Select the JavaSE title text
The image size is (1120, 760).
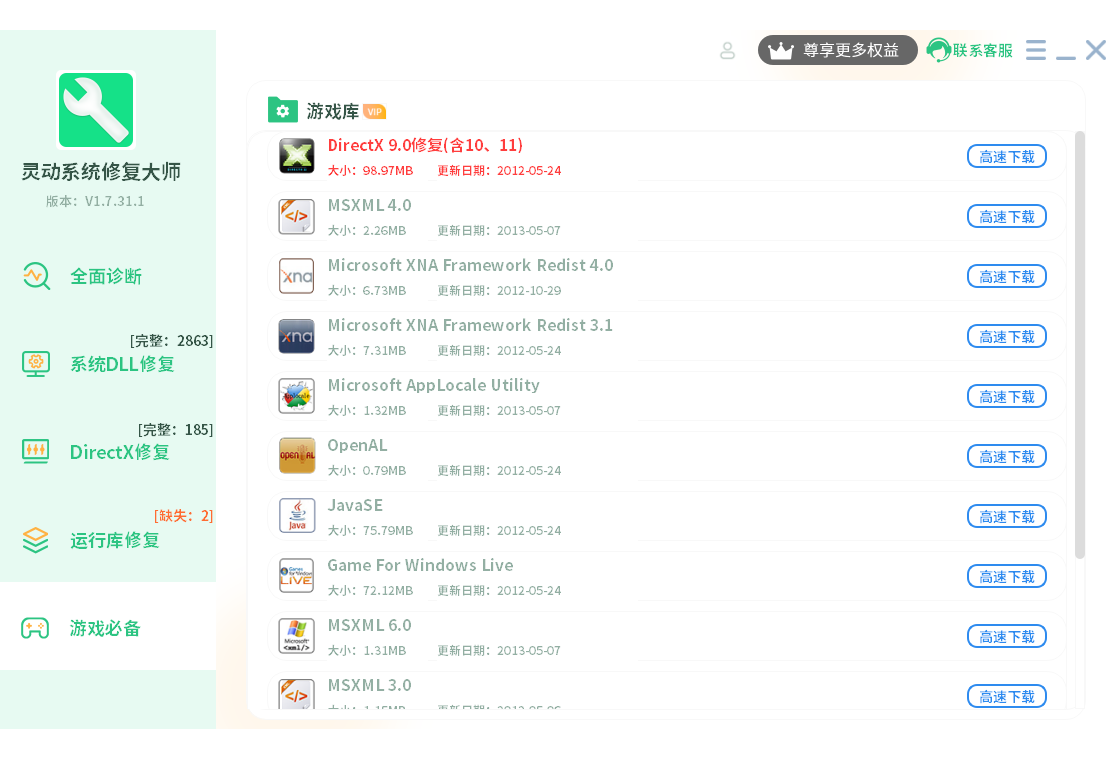click(355, 505)
